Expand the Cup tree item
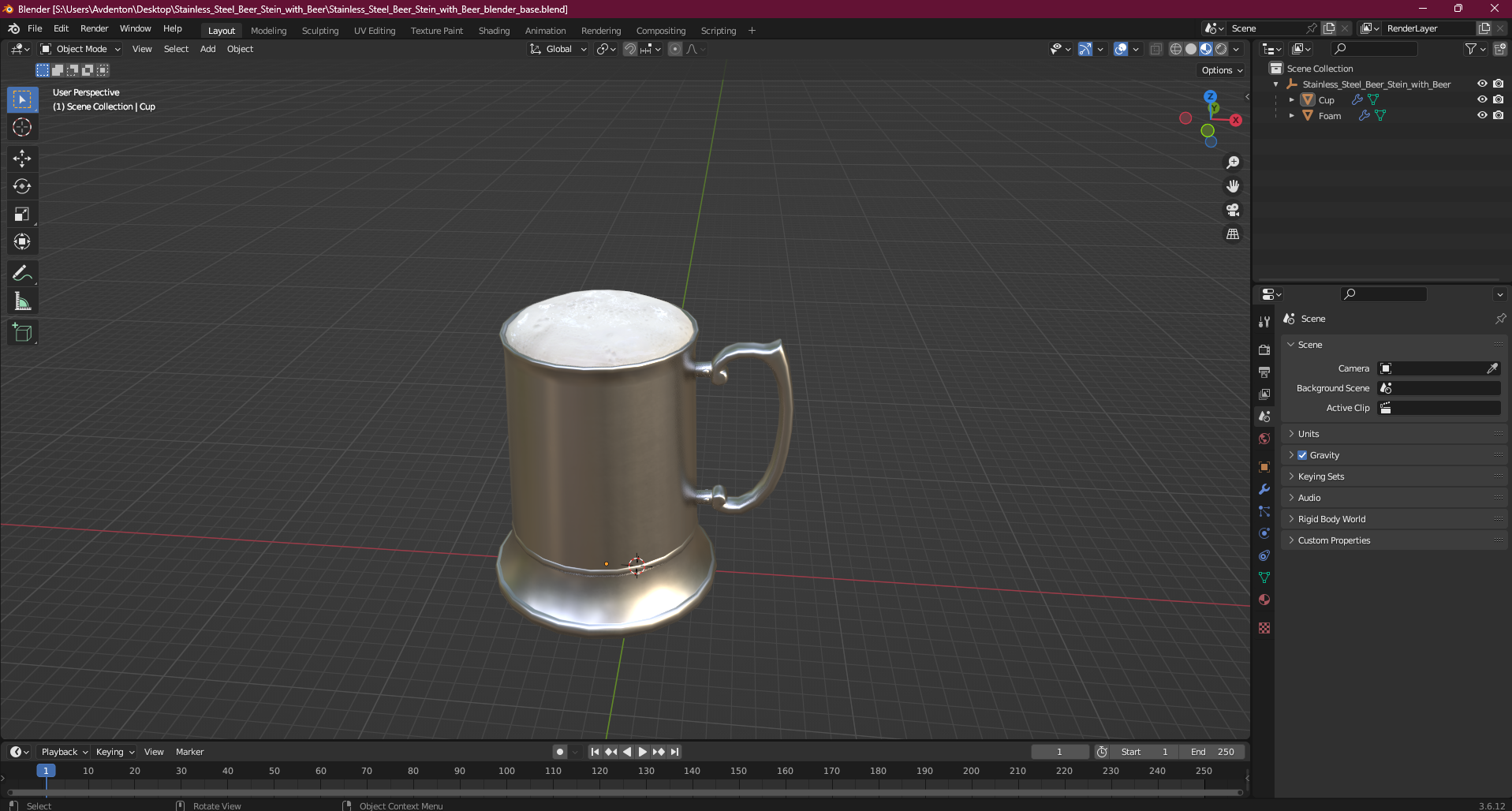The width and height of the screenshot is (1512, 811). click(x=1291, y=100)
